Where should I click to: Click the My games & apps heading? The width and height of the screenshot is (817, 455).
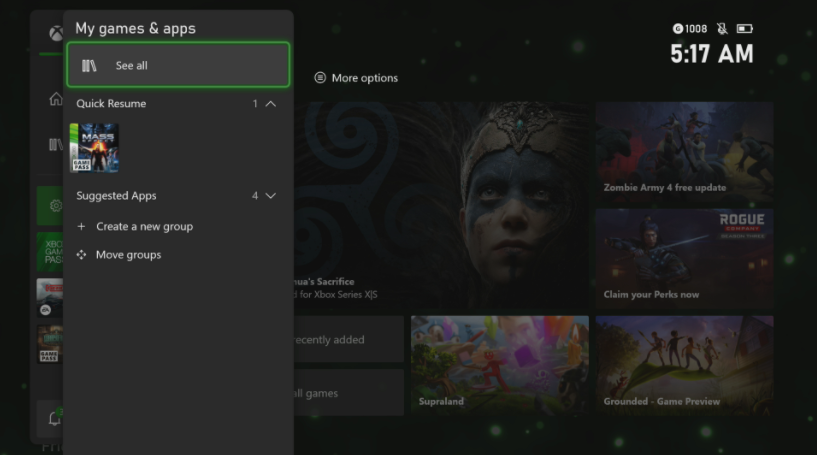135,29
